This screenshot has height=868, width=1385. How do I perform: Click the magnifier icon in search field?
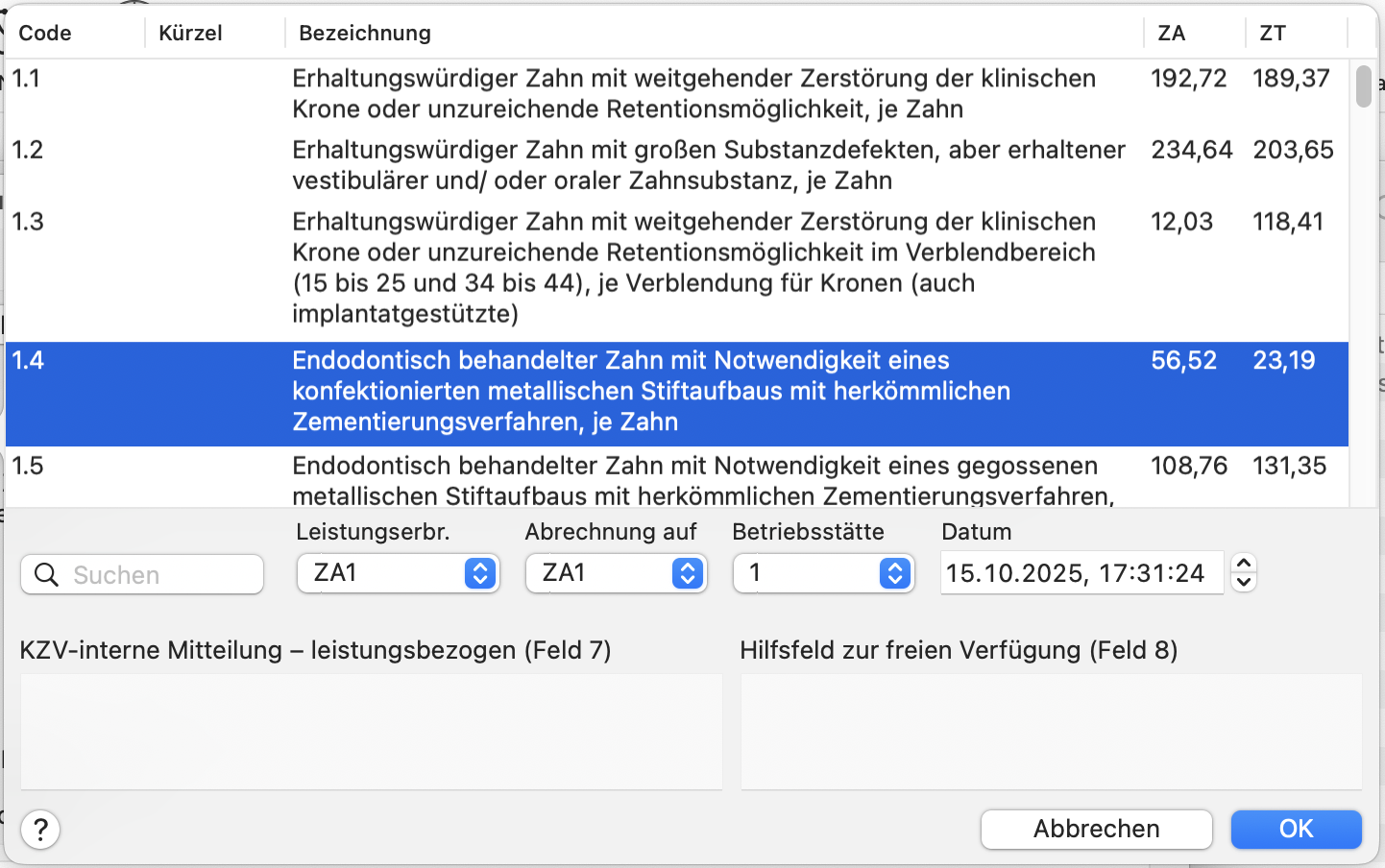pyautogui.click(x=46, y=575)
